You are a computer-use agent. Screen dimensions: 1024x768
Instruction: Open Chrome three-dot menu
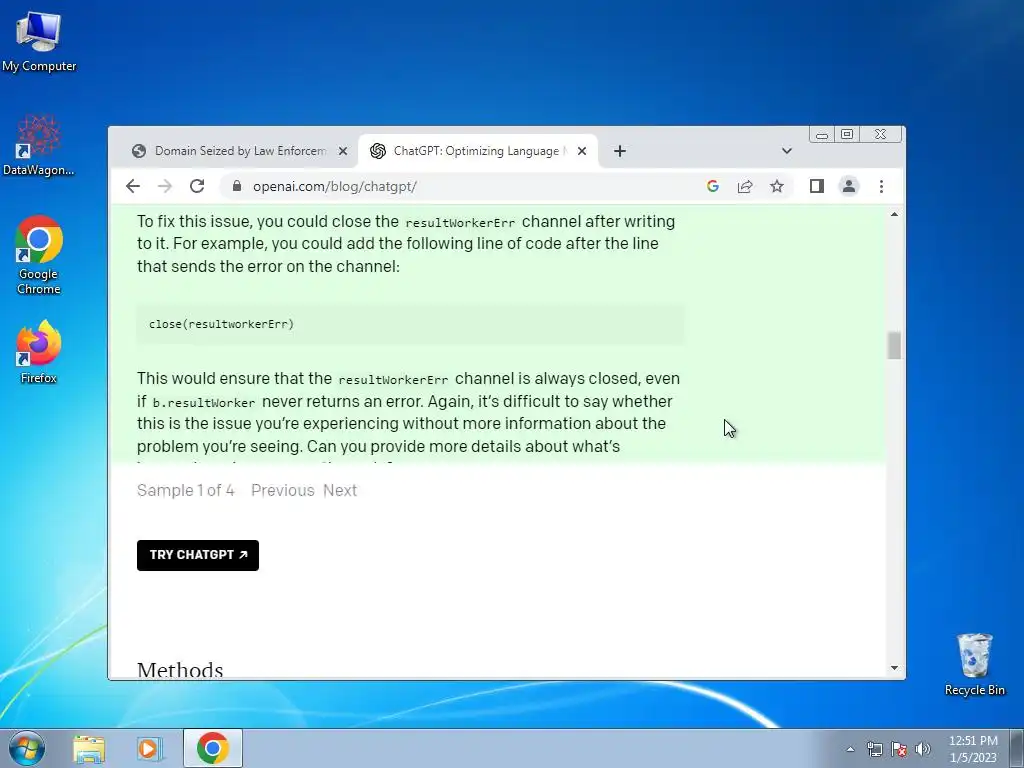[881, 186]
